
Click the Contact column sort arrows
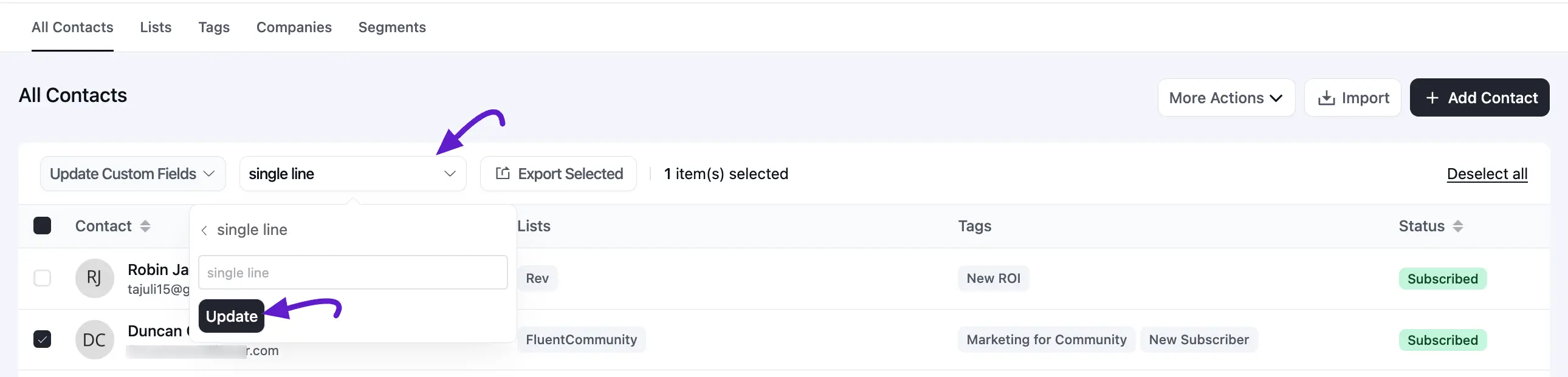coord(145,226)
